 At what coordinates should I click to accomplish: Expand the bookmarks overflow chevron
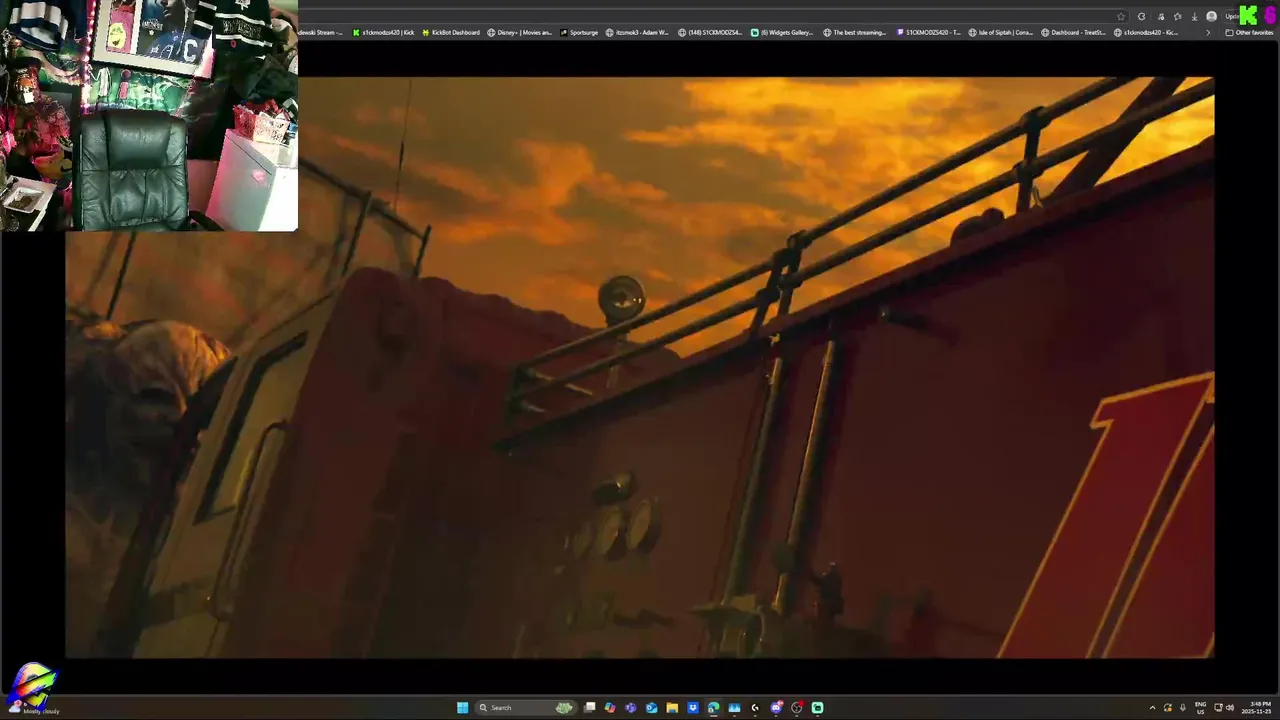click(x=1208, y=32)
